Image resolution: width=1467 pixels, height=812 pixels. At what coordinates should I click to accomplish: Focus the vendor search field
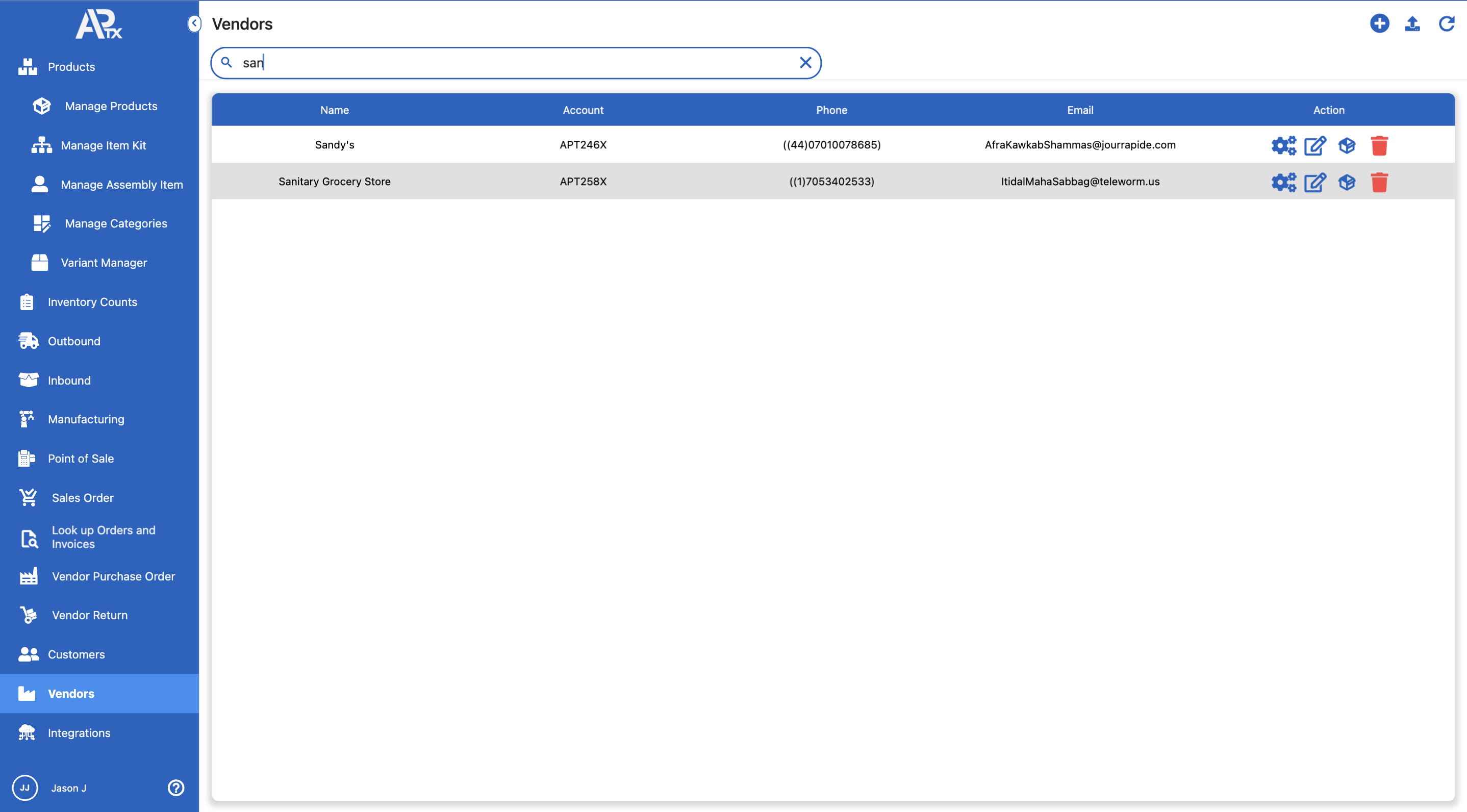pyautogui.click(x=513, y=63)
